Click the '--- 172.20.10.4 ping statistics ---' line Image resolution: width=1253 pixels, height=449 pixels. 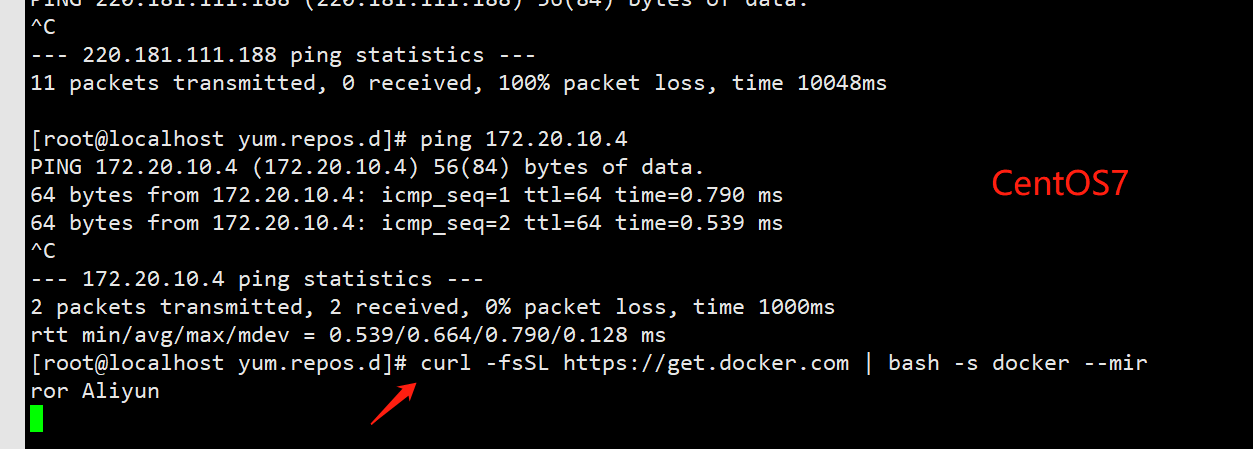pos(257,279)
